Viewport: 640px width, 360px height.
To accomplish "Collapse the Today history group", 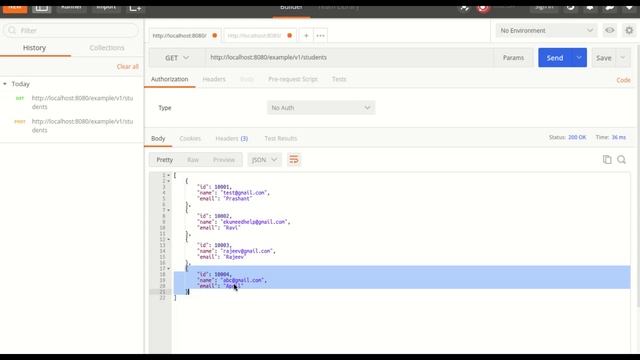I will pos(5,84).
